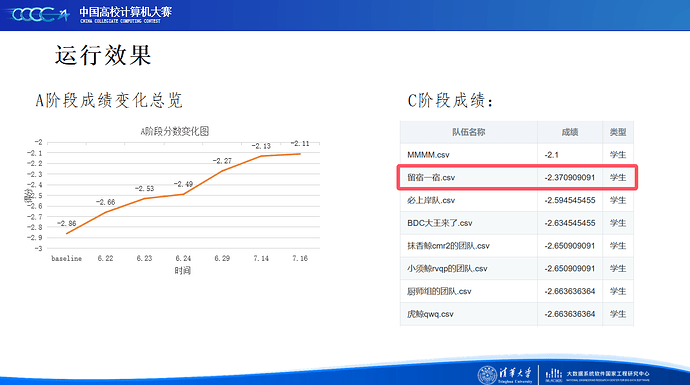Click the y-axis tick label -2.5
The image size is (690, 385).
[x=35, y=195]
